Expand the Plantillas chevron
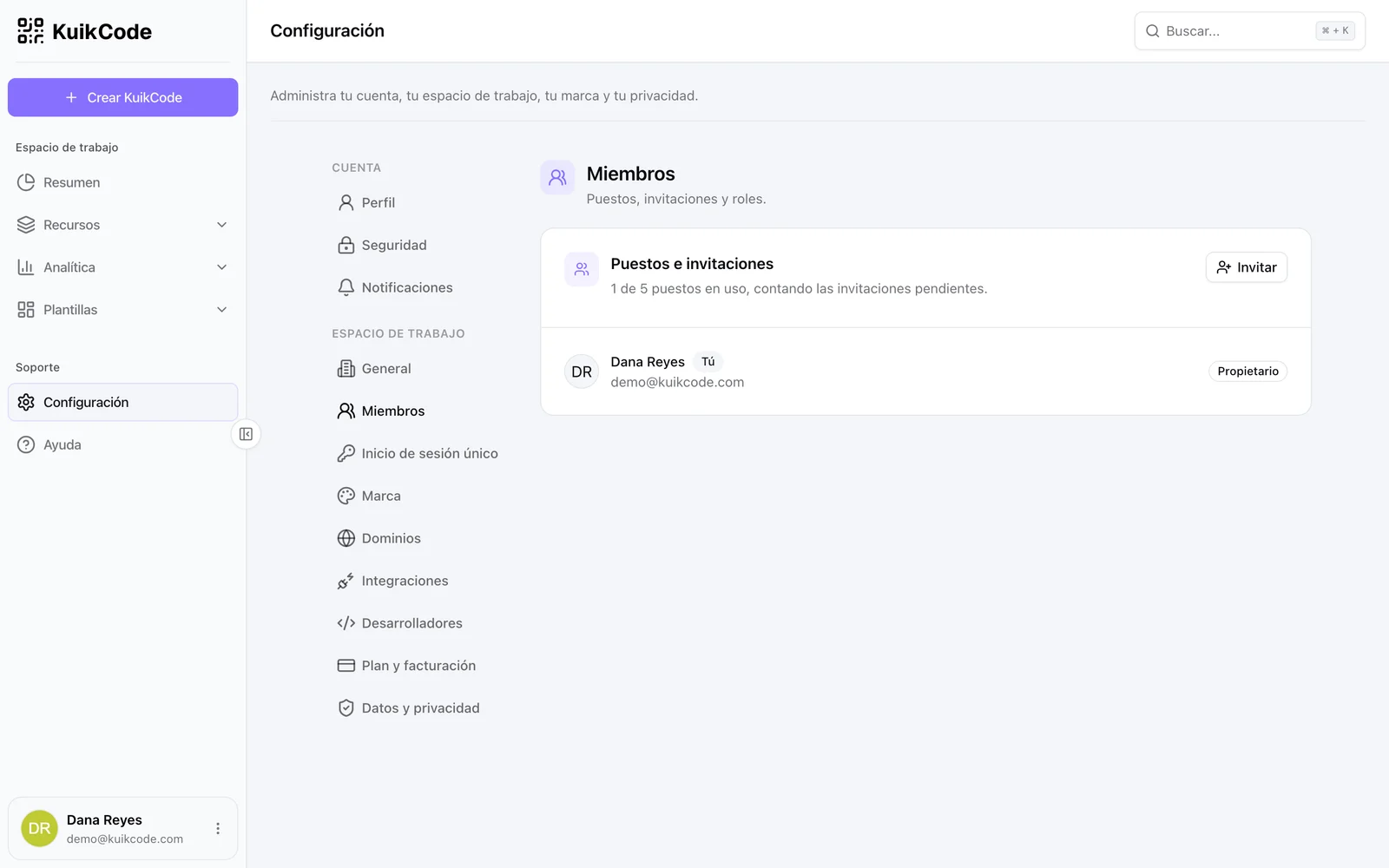 pos(221,310)
